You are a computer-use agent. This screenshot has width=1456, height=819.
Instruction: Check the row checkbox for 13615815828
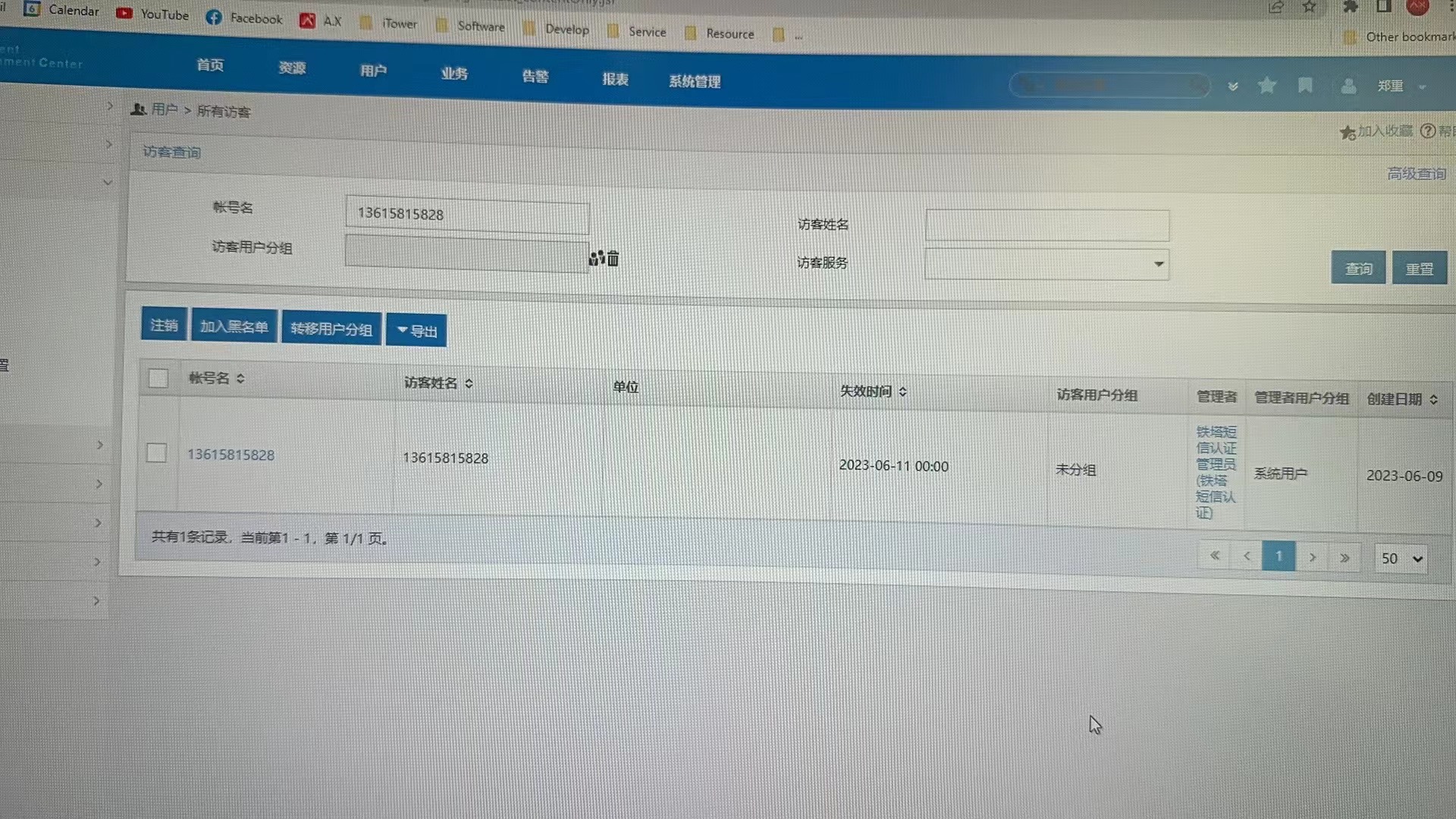click(x=157, y=453)
